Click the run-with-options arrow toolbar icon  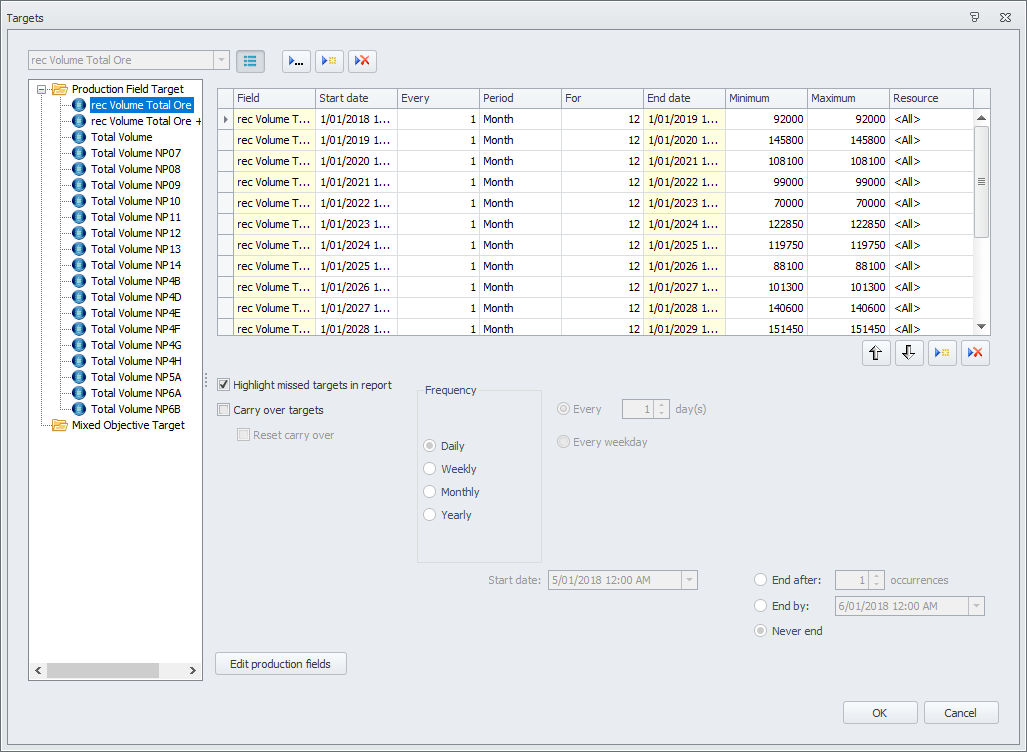(x=296, y=61)
